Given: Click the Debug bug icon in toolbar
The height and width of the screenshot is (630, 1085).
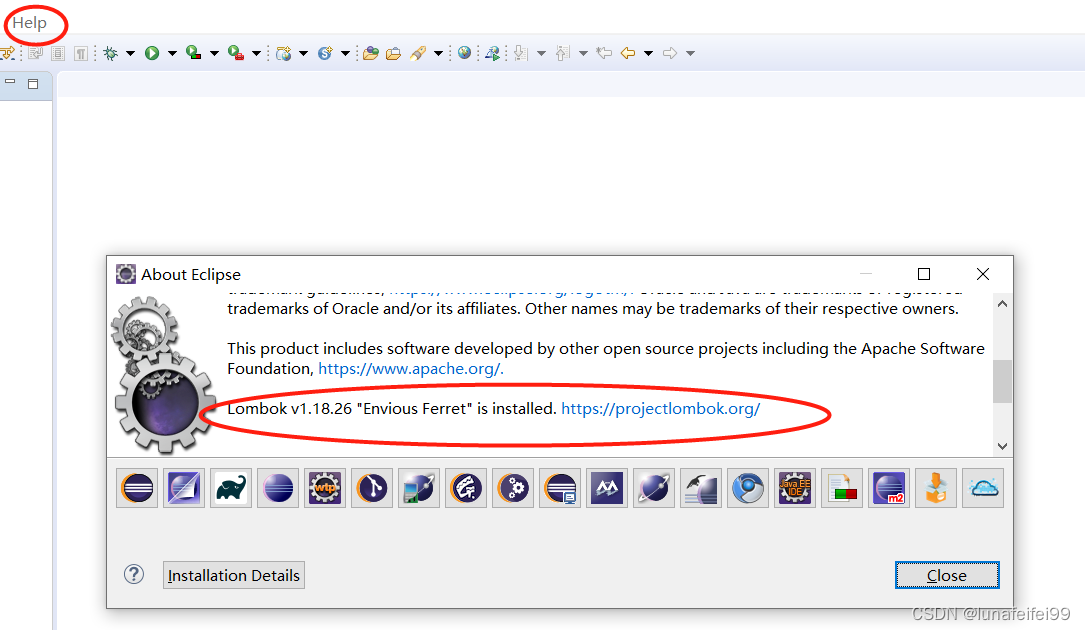Looking at the screenshot, I should [110, 53].
